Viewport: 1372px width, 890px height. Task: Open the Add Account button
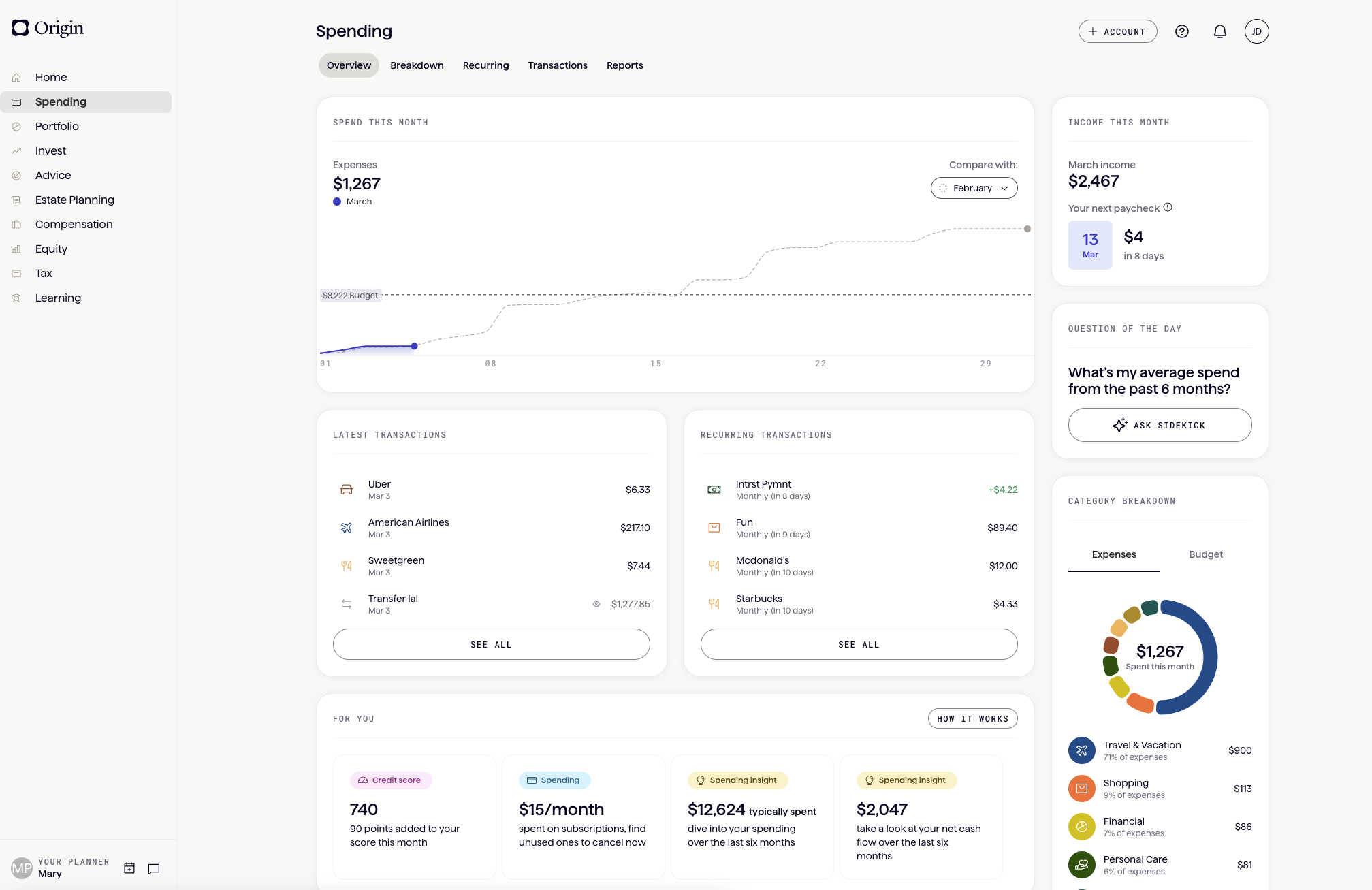[1117, 31]
